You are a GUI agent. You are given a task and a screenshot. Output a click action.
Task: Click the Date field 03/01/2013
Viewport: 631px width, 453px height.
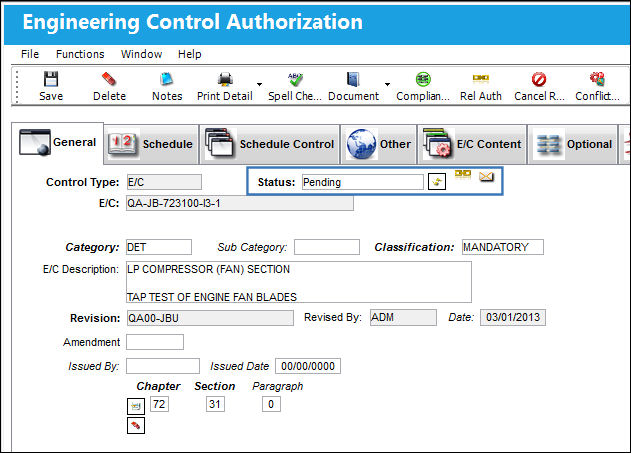(x=513, y=317)
